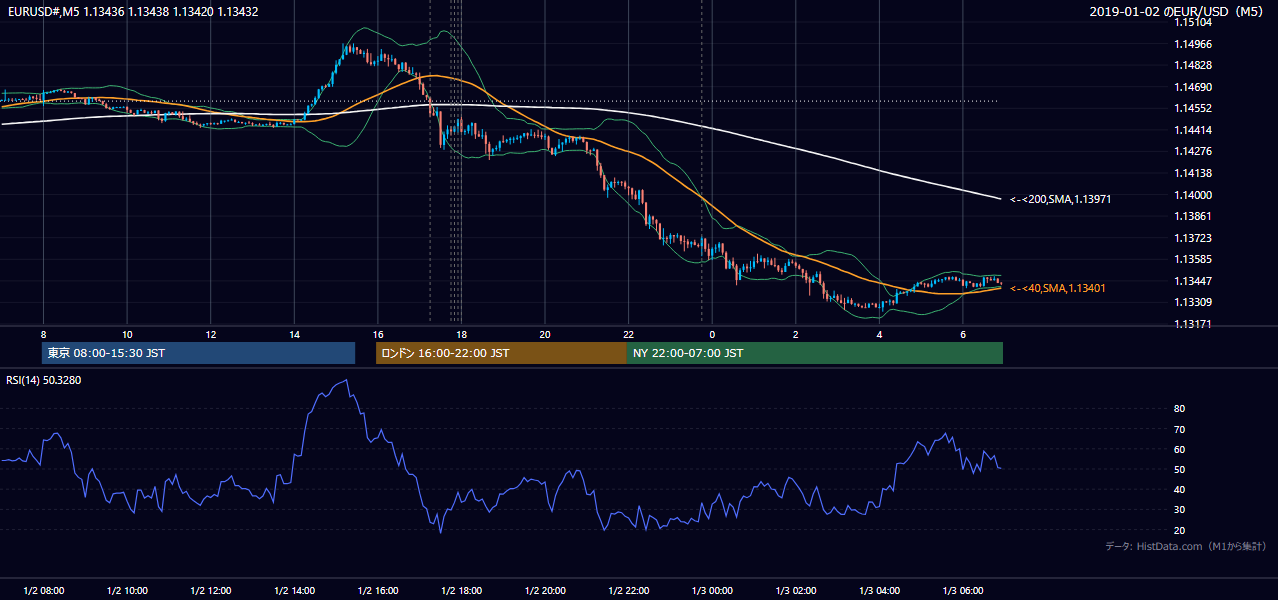Click price axis label 1.13723
Screen dimensions: 1278x600
tap(1193, 238)
